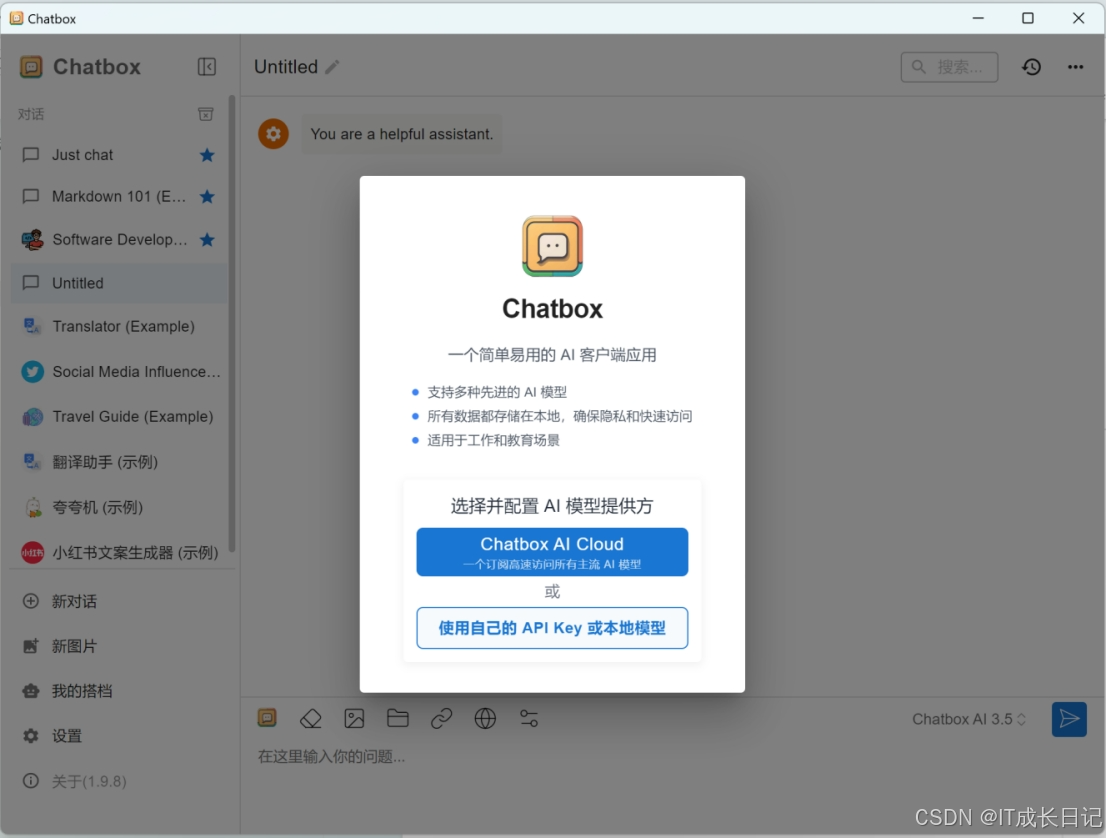
Task: Collapse the sidebar with the panel icon
Action: click(x=206, y=66)
